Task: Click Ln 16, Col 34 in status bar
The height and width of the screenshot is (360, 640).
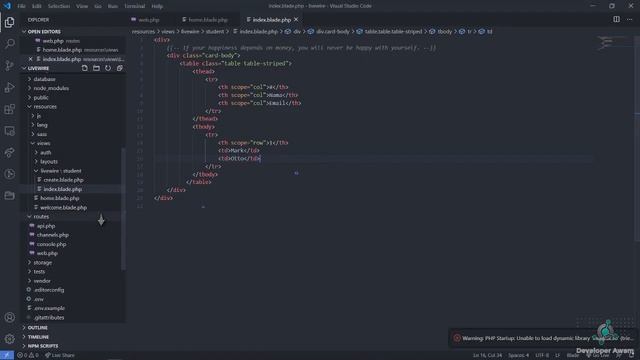Action: [x=487, y=356]
